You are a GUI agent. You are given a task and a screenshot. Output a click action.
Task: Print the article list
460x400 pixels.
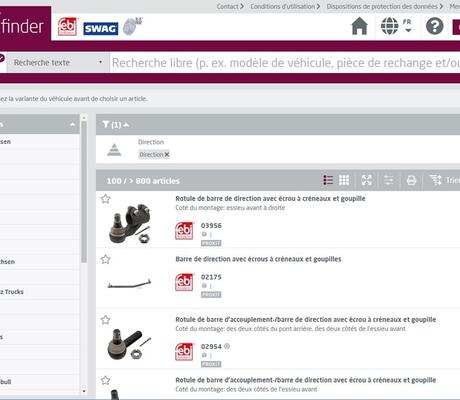[x=411, y=180]
